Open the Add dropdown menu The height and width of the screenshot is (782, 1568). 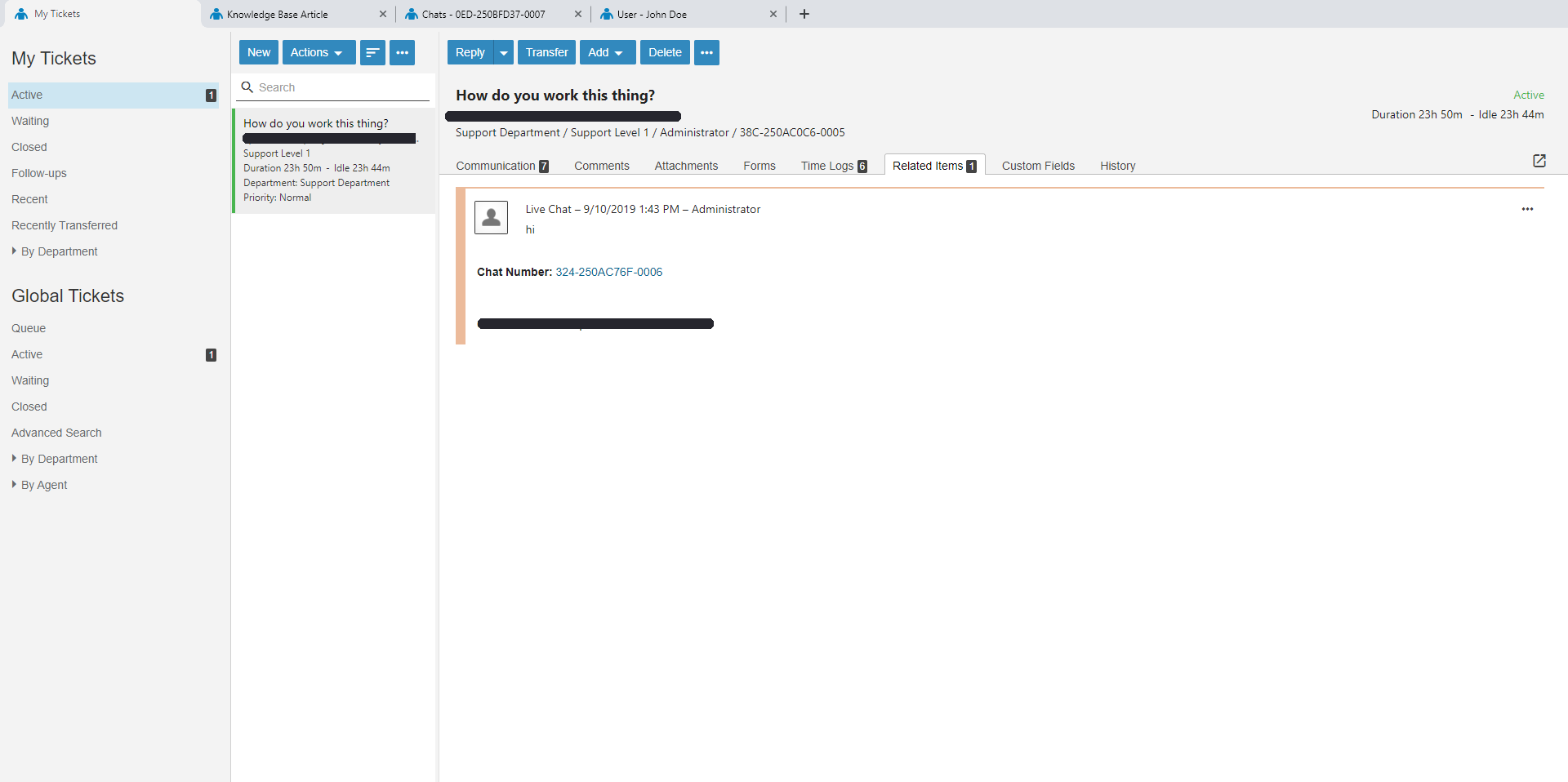pos(607,52)
